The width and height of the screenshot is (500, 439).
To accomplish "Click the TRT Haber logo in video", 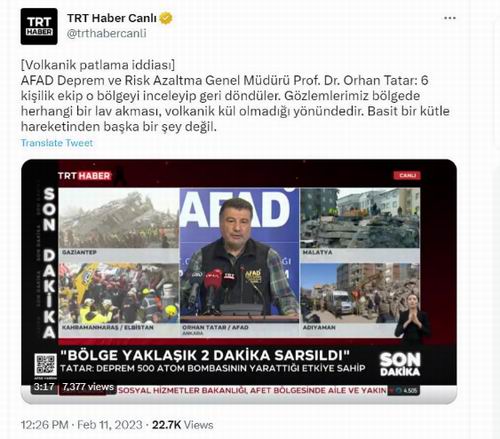I will (x=84, y=176).
